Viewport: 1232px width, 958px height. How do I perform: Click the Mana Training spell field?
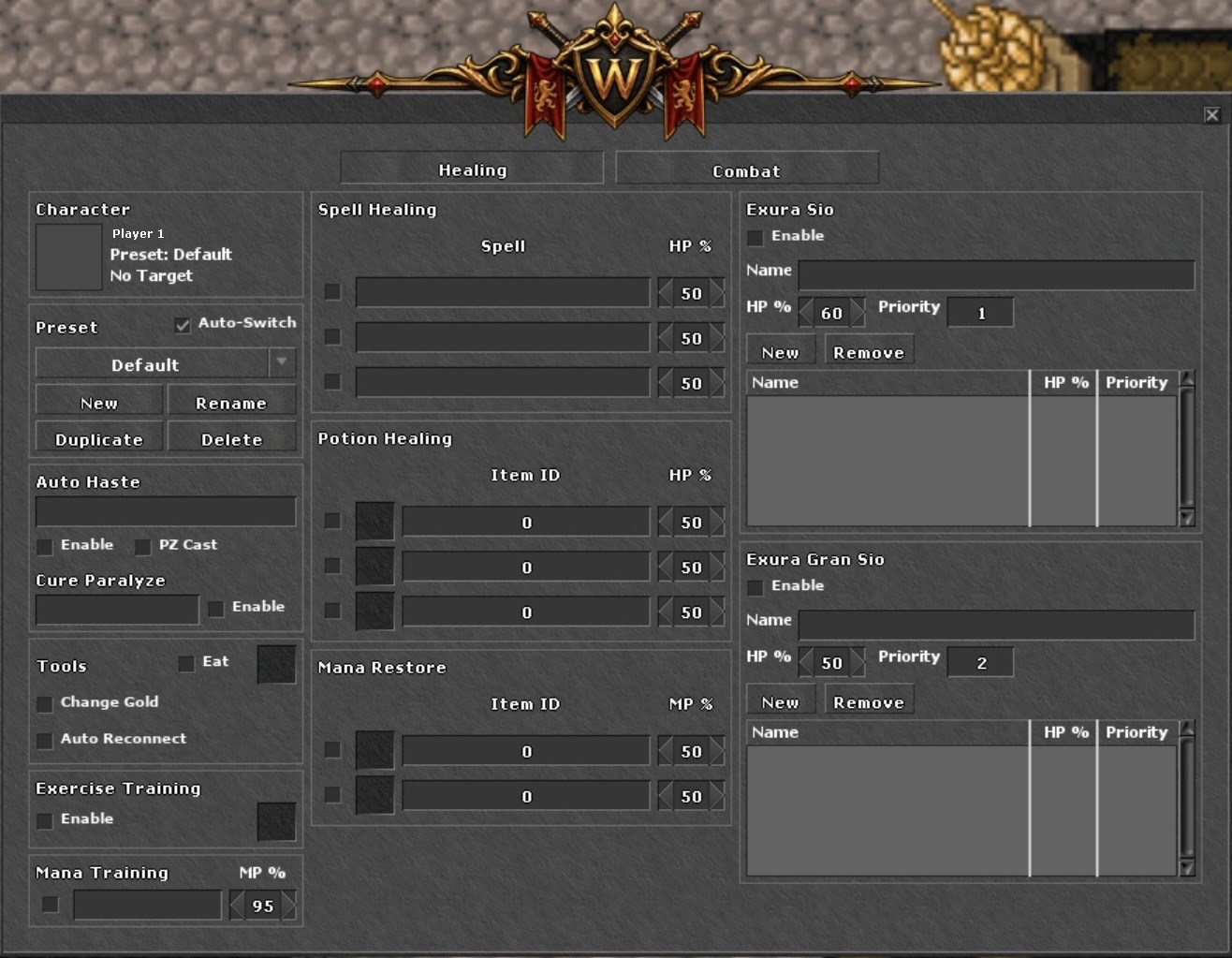pyautogui.click(x=148, y=905)
